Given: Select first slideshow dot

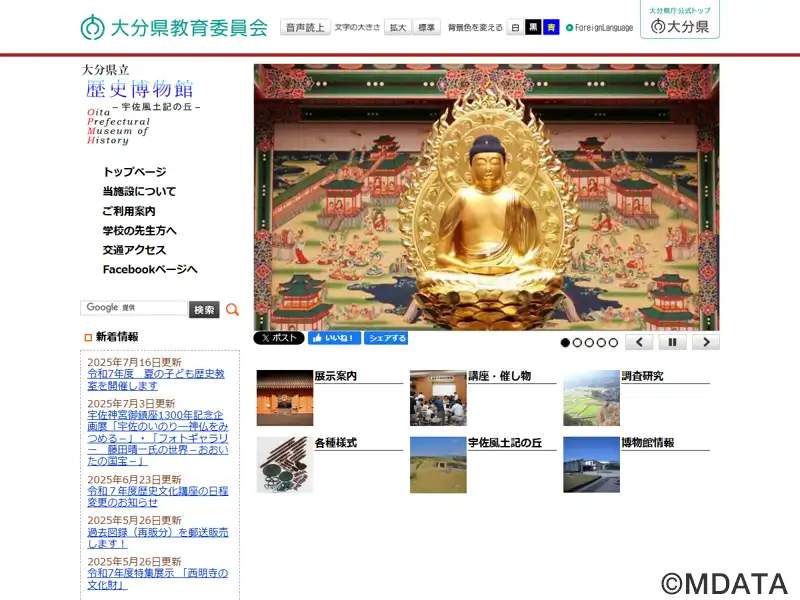Looking at the screenshot, I should [565, 342].
